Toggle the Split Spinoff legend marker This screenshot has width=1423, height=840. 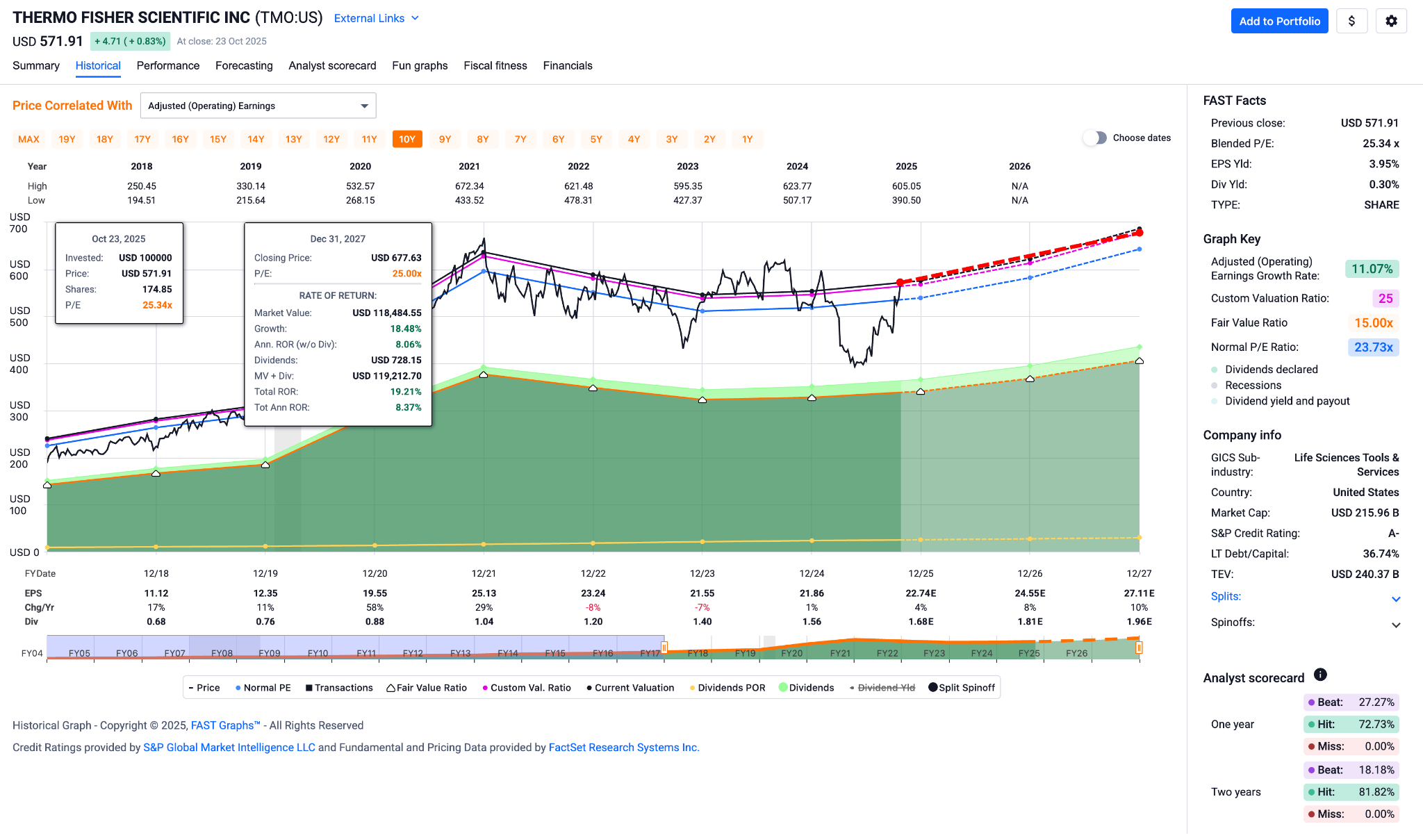(x=933, y=688)
